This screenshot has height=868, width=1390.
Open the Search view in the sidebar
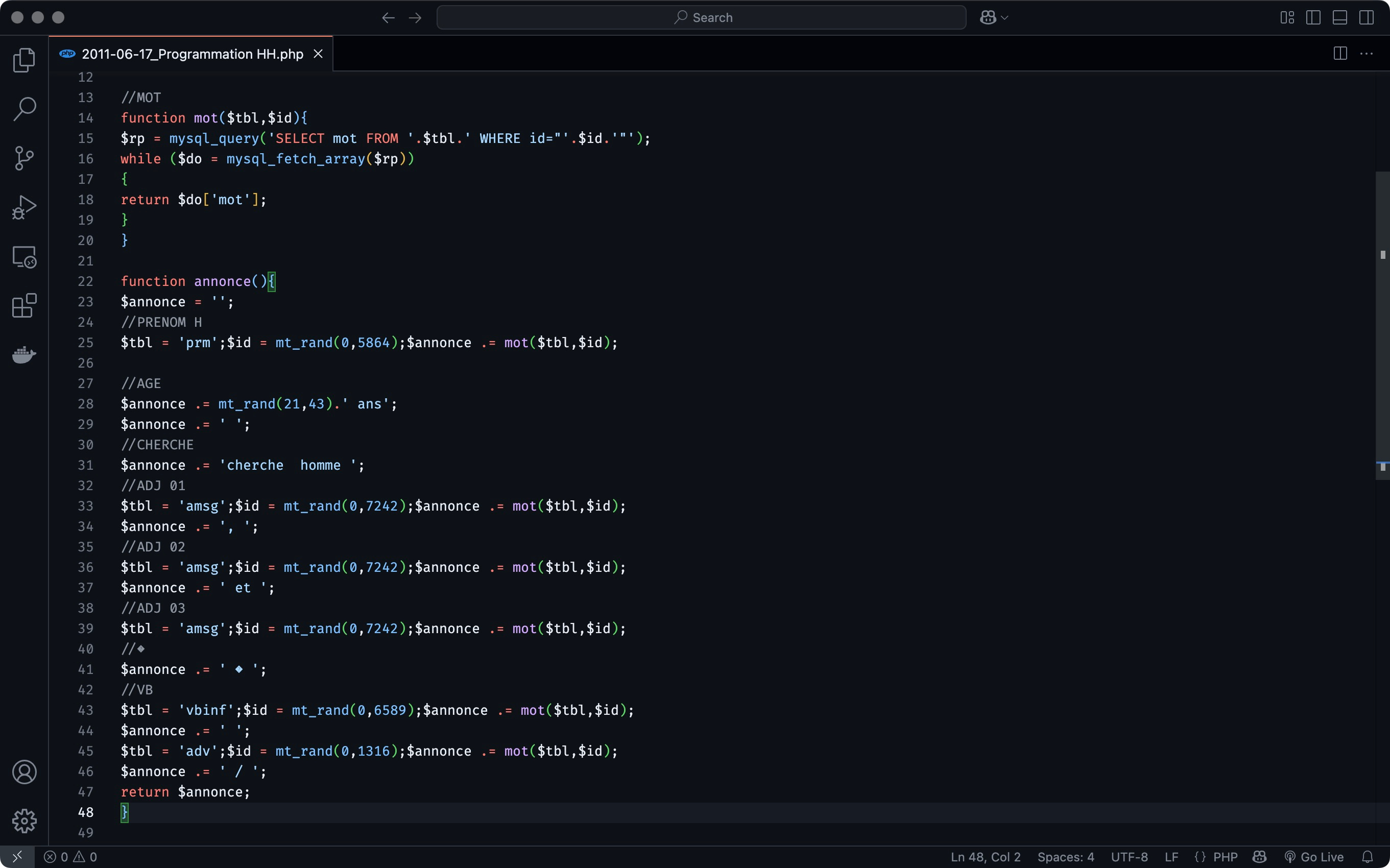[24, 109]
